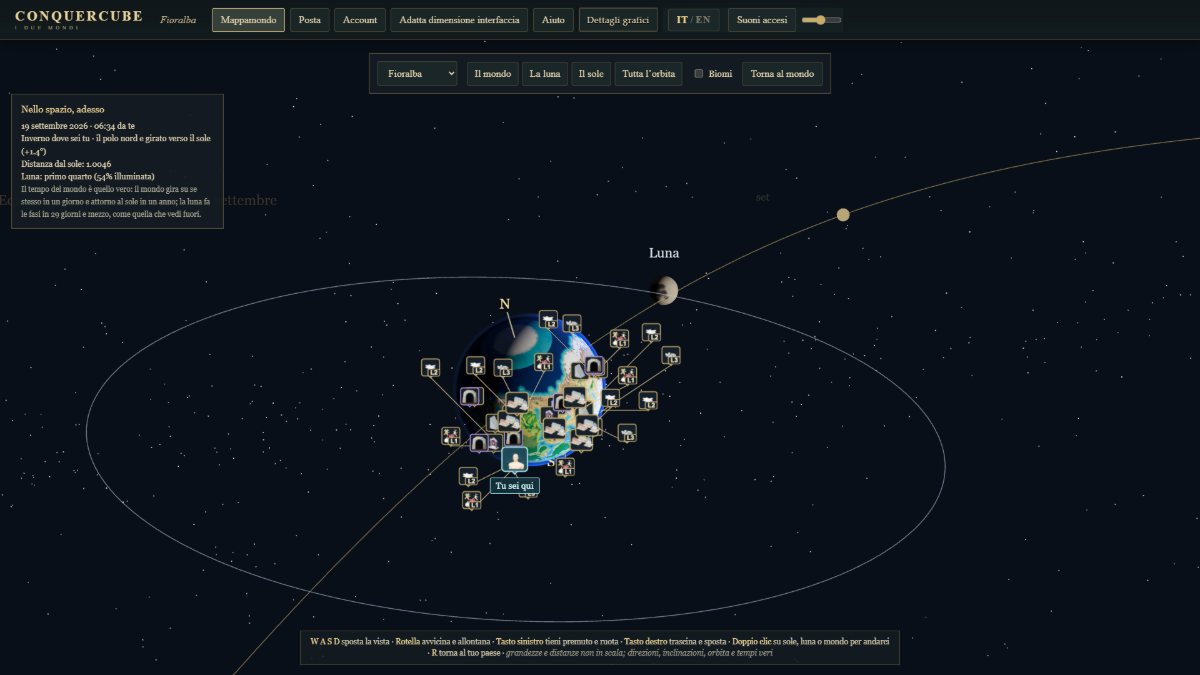The image size is (1200, 675).
Task: Click the purple tunnel marker on the globe's upper right
Action: [x=594, y=367]
